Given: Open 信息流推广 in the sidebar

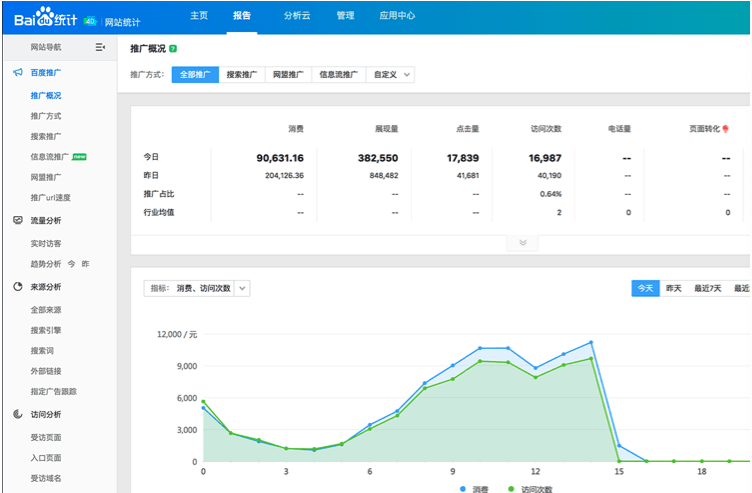Looking at the screenshot, I should pos(50,157).
